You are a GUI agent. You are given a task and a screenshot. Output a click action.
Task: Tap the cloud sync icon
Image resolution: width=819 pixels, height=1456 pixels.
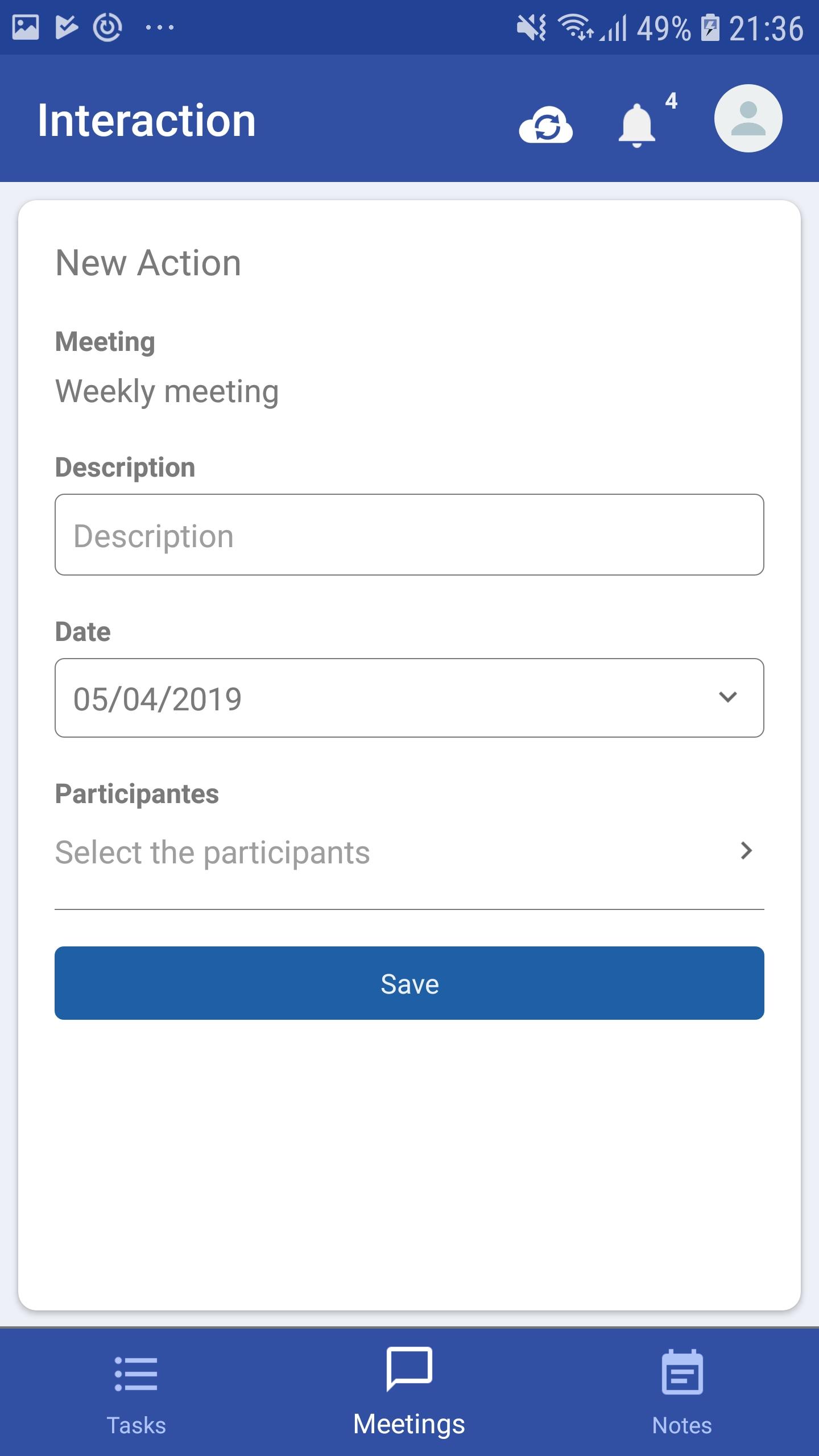point(545,125)
